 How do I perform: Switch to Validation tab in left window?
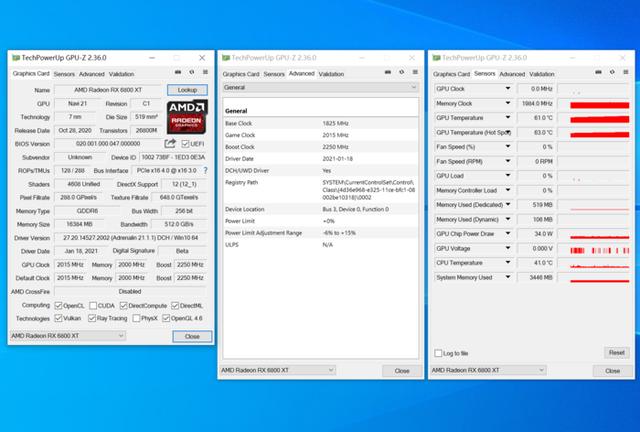[122, 74]
